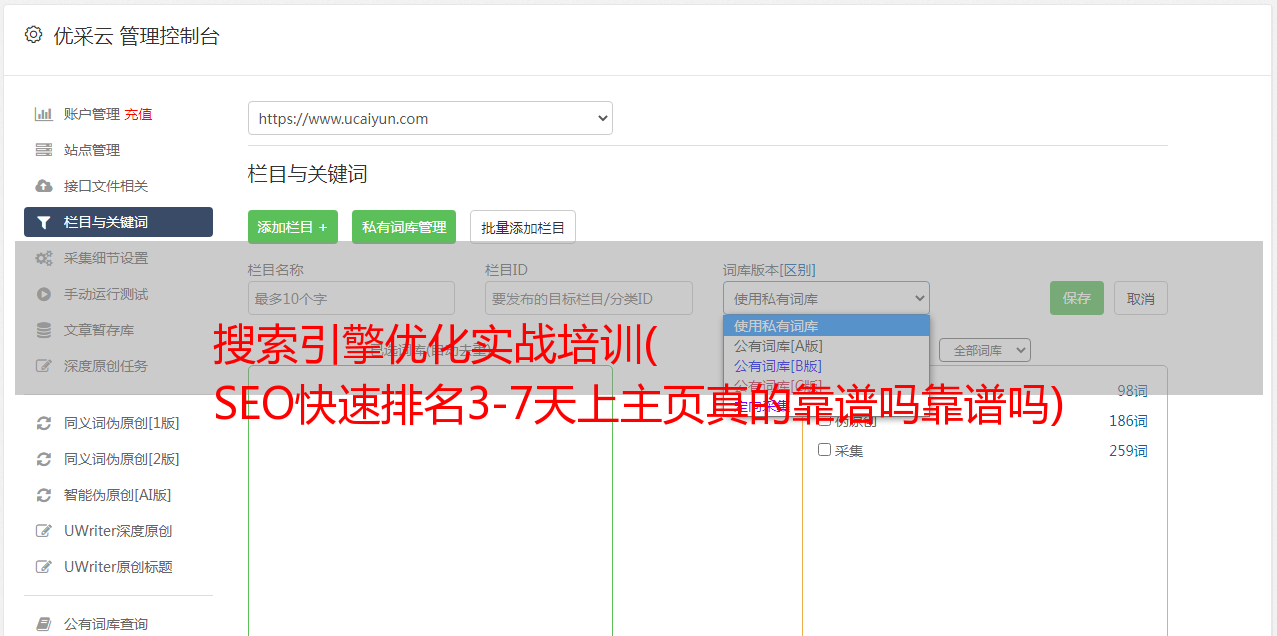Click refresh icon beside 同义词伪原创[2版]
The image size is (1277, 636).
click(44, 459)
